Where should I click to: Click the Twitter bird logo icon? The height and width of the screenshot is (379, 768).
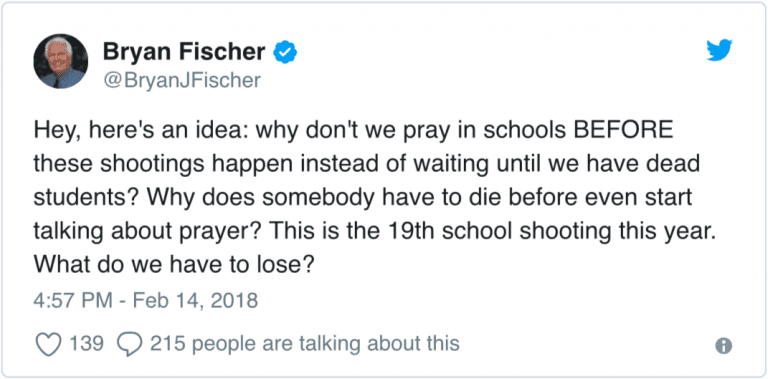tap(719, 50)
